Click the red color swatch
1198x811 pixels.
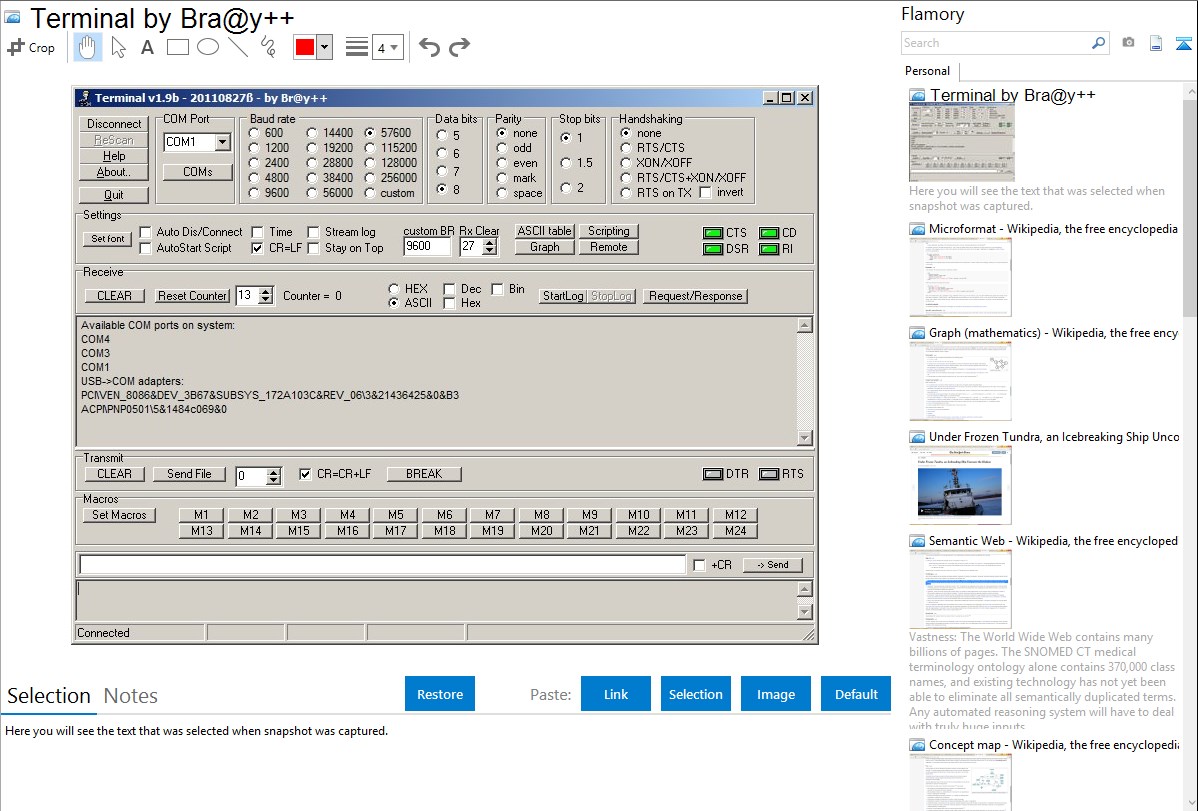pos(305,47)
